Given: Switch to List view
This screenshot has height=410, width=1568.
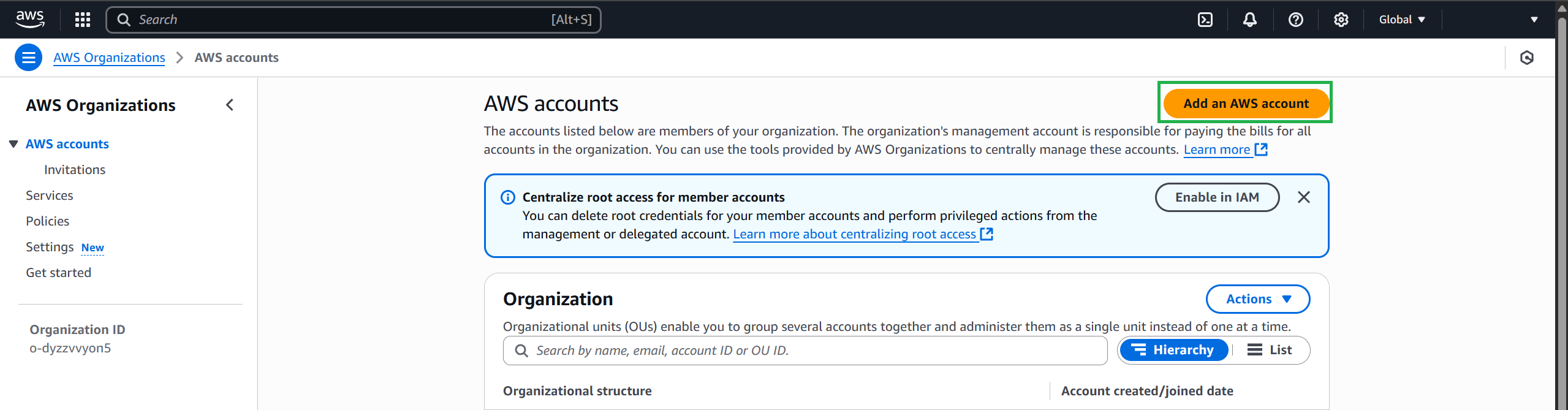Looking at the screenshot, I should pos(1270,350).
